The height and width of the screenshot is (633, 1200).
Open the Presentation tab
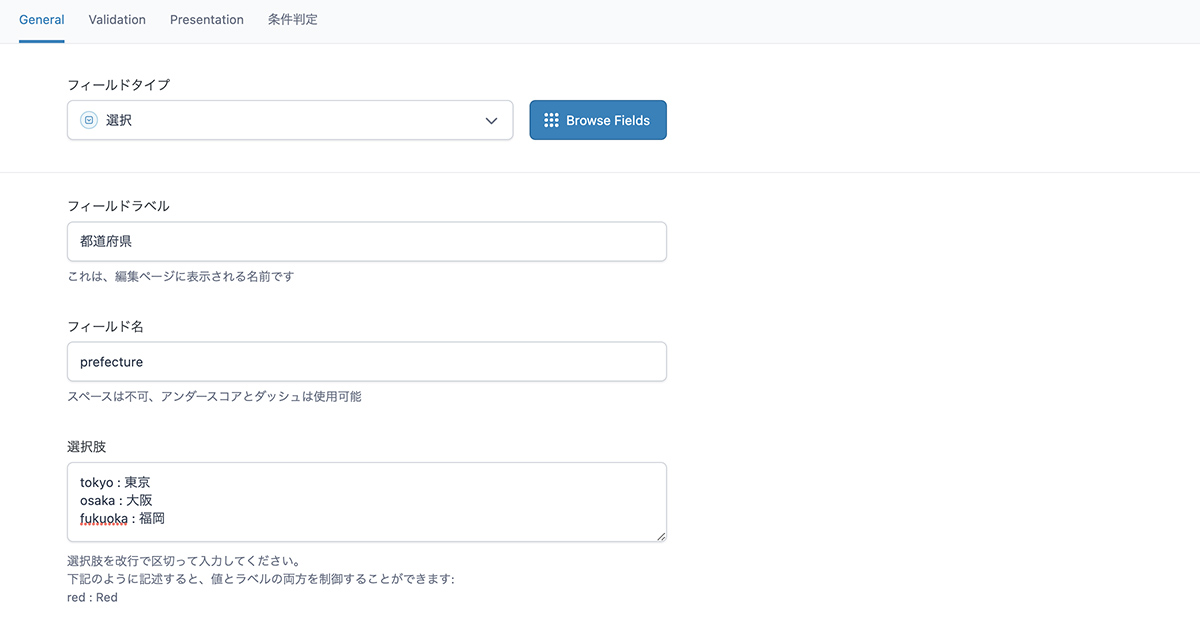207,20
